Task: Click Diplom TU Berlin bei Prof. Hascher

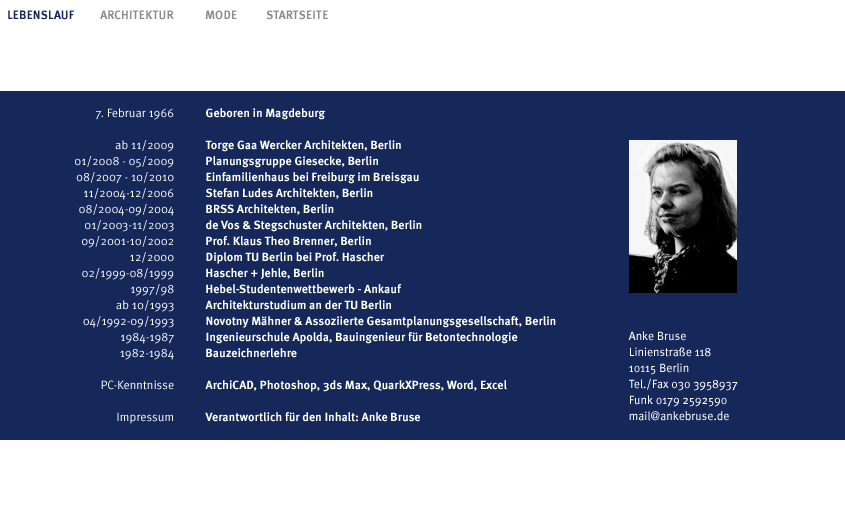Action: [292, 257]
